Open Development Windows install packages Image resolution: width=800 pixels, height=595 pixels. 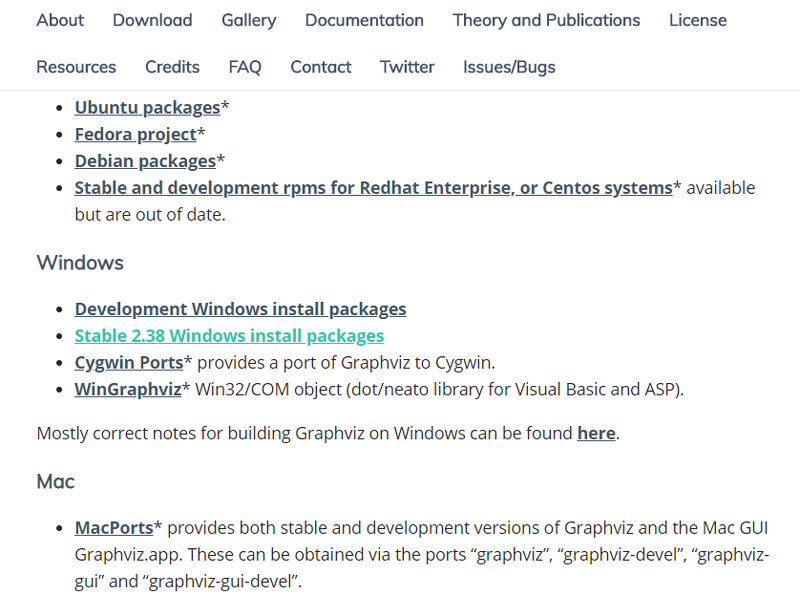coord(240,309)
